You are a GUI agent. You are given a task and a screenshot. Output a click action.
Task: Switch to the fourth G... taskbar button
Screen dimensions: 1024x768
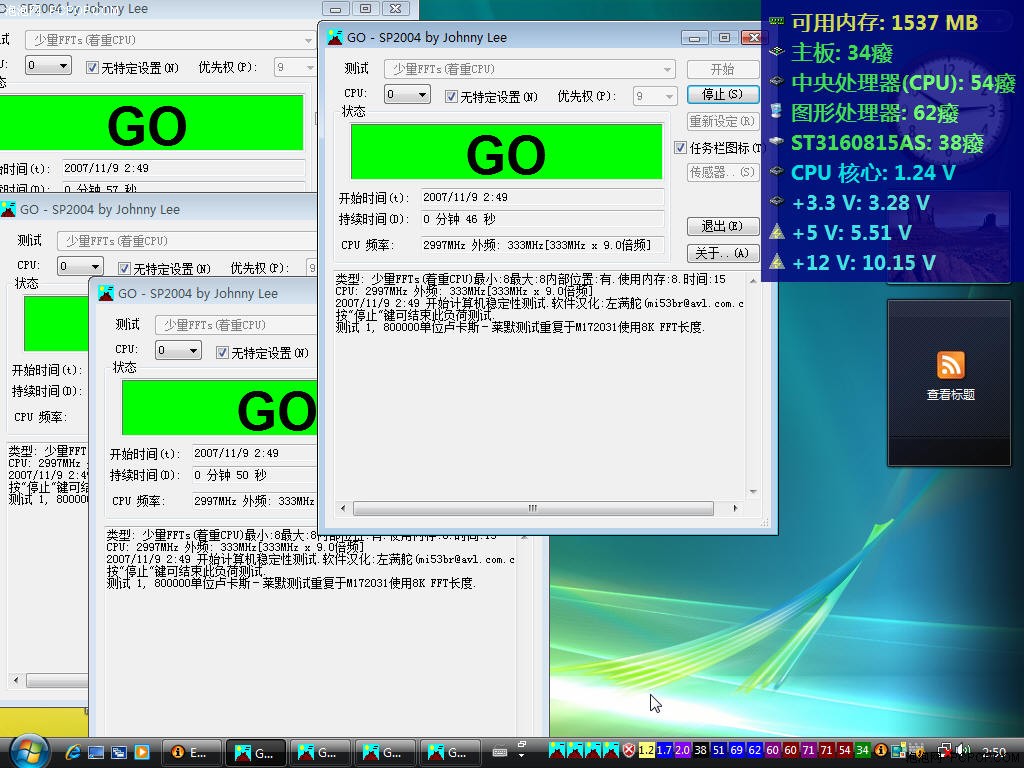point(449,752)
